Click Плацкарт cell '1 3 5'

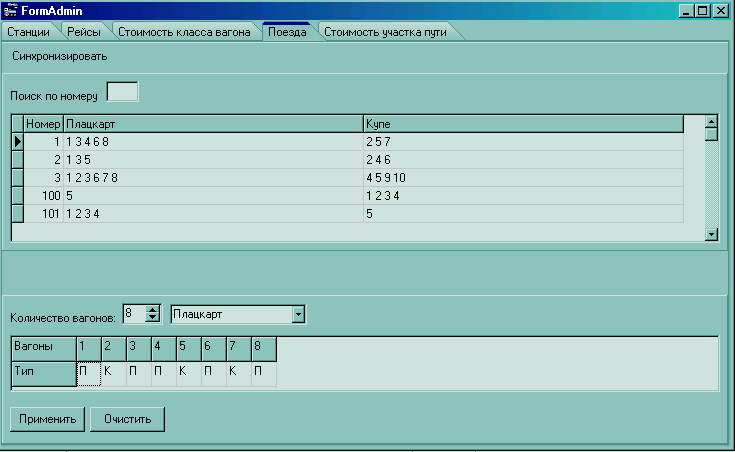[x=213, y=160]
